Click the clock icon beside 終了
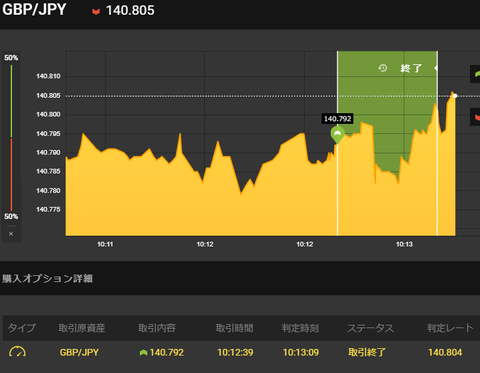 click(x=383, y=68)
